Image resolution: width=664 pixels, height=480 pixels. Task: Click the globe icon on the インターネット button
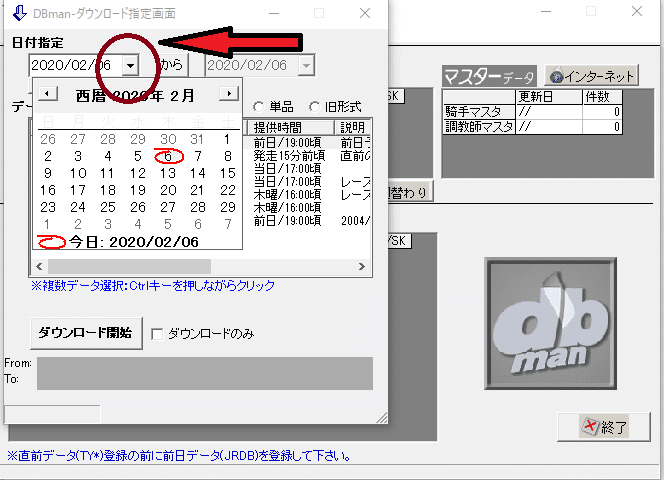tap(556, 76)
